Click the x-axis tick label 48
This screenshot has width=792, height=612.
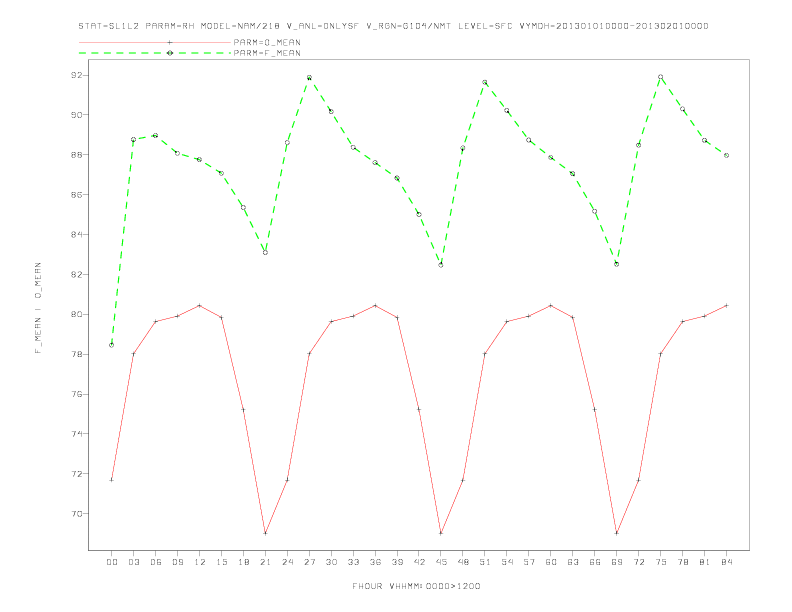coord(463,562)
